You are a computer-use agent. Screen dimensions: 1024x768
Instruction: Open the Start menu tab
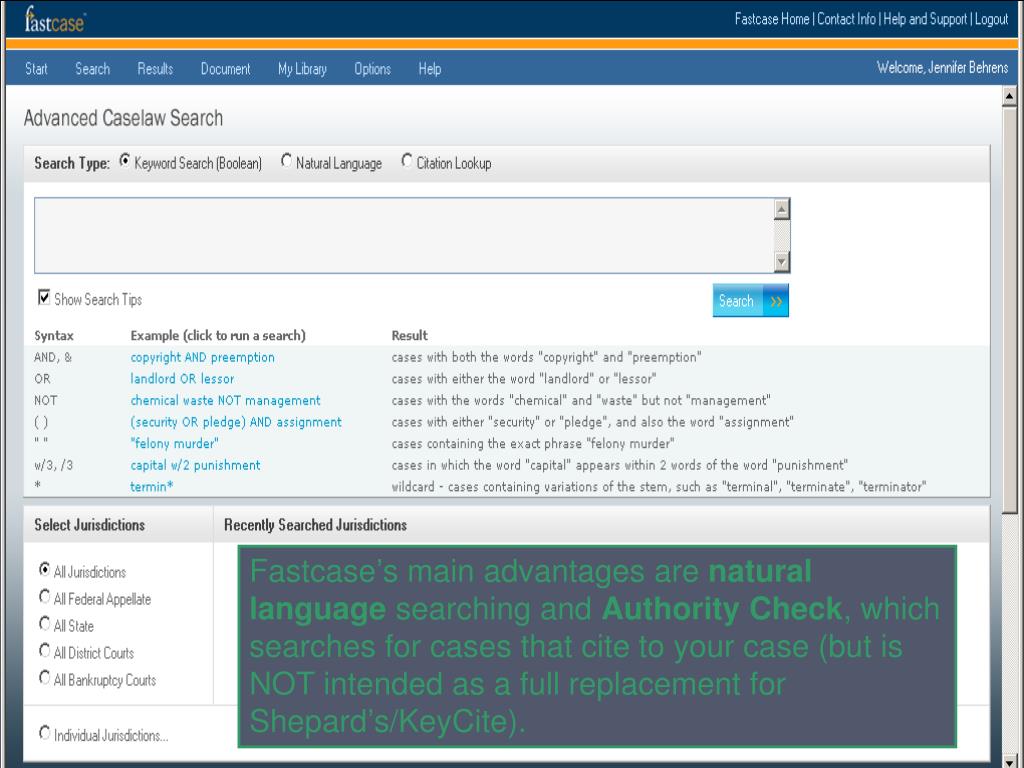tap(37, 69)
